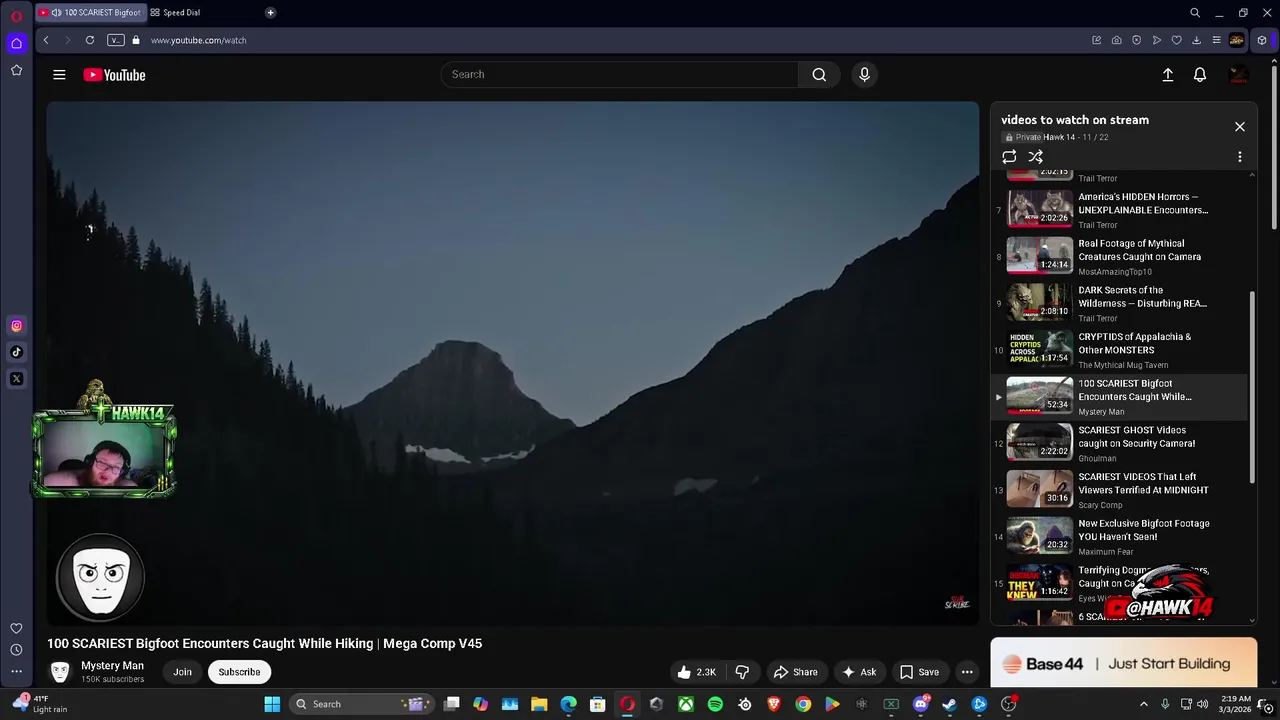Open the YouTube create/upload icon
Screen dimensions: 1280x720
coord(1167,74)
